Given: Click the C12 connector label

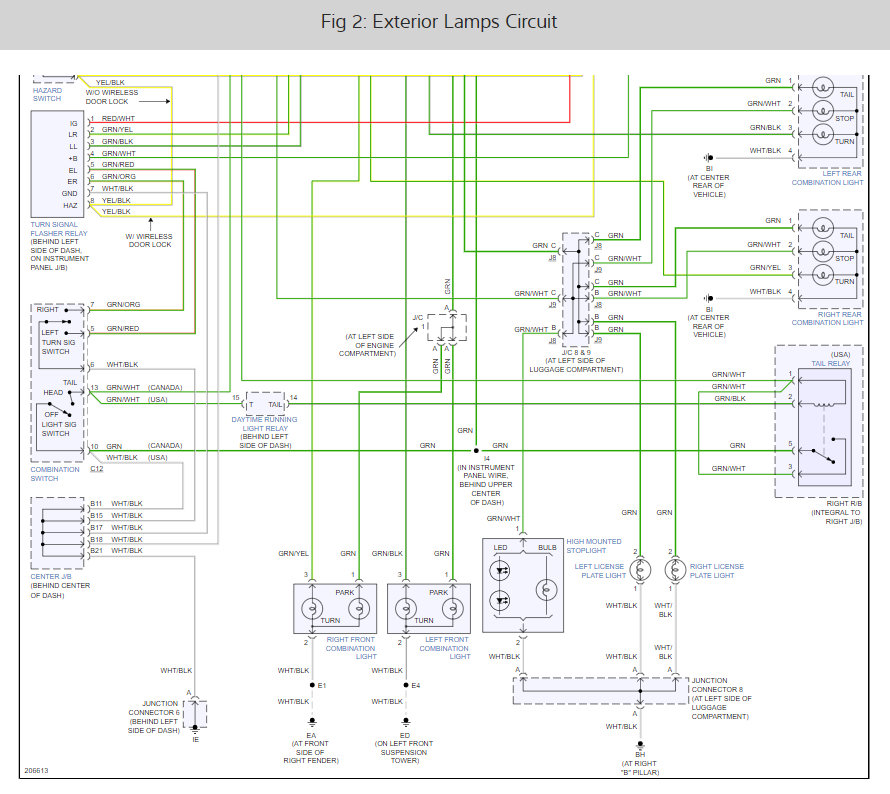Looking at the screenshot, I should [x=96, y=469].
